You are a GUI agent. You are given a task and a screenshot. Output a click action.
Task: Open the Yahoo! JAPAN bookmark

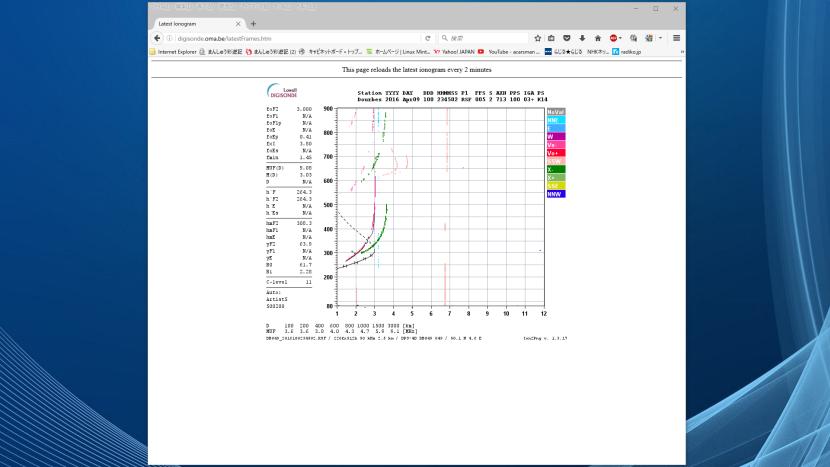(x=455, y=51)
